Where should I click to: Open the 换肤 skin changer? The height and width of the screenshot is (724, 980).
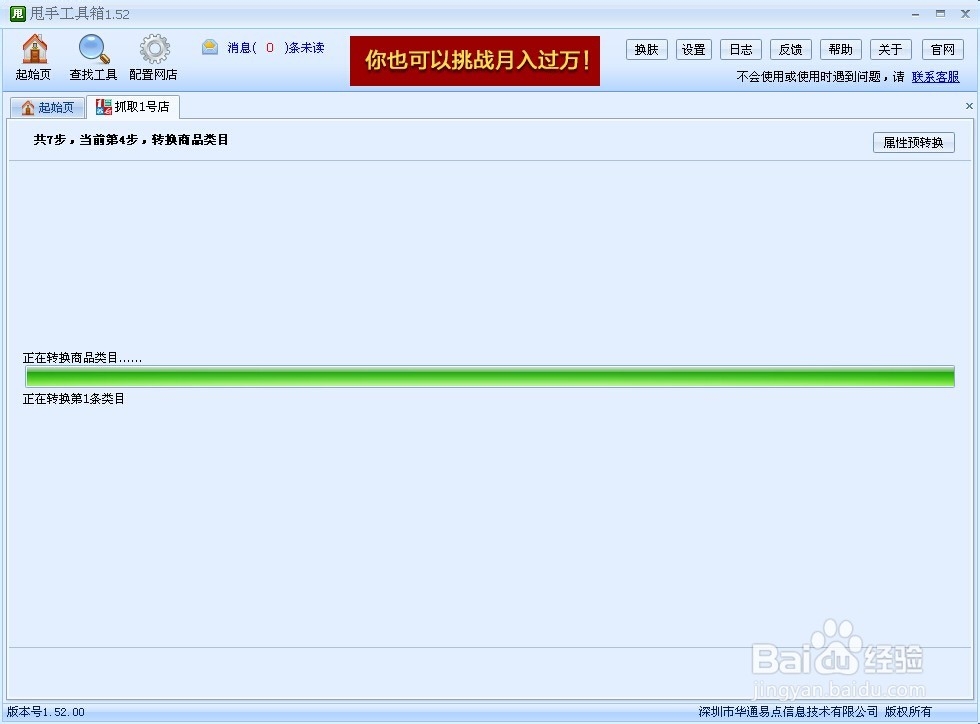click(x=646, y=49)
